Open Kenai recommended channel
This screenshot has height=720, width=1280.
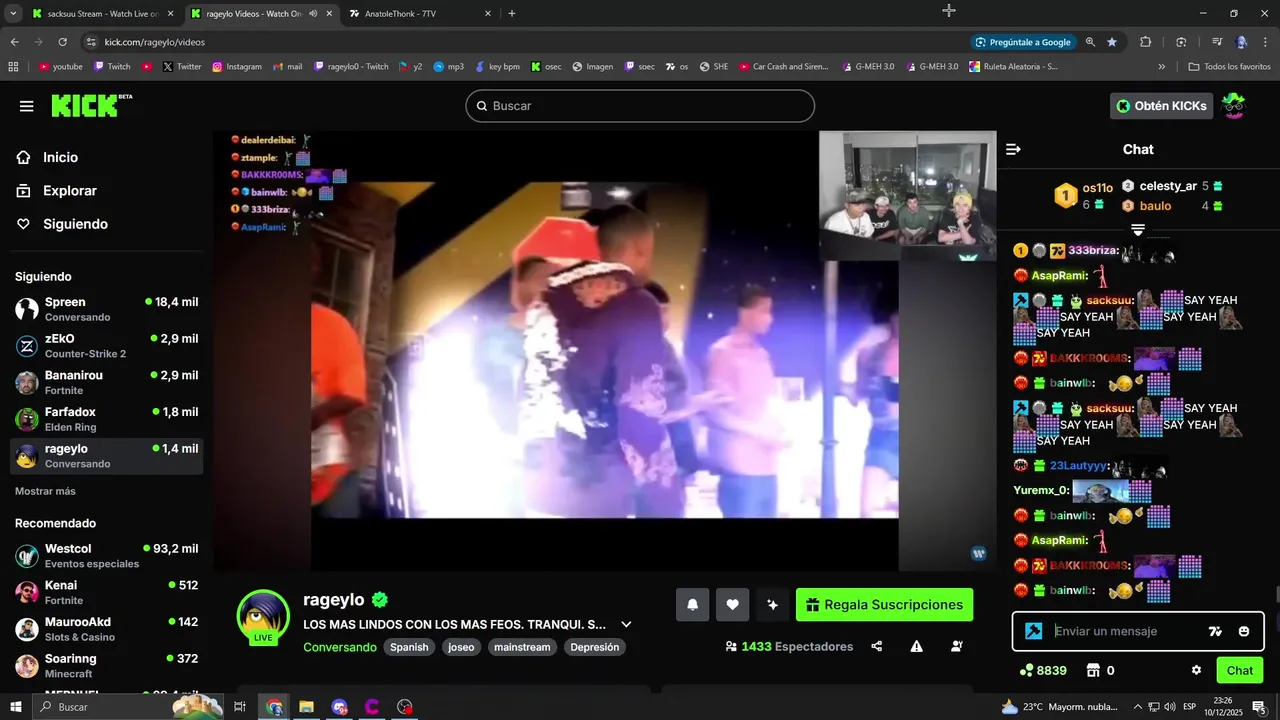tap(107, 592)
